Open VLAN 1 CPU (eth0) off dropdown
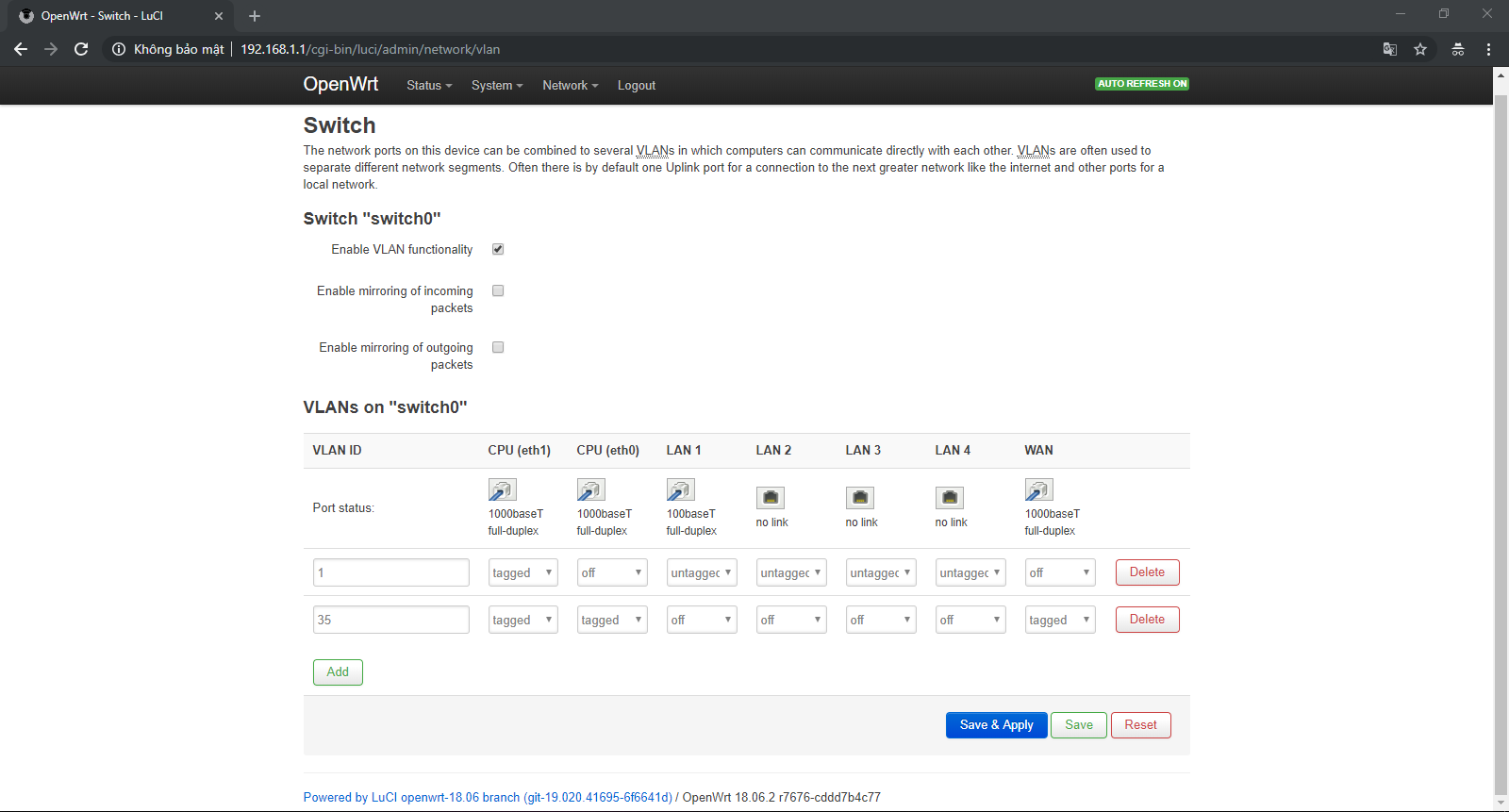Viewport: 1509px width, 812px height. pyautogui.click(x=612, y=572)
